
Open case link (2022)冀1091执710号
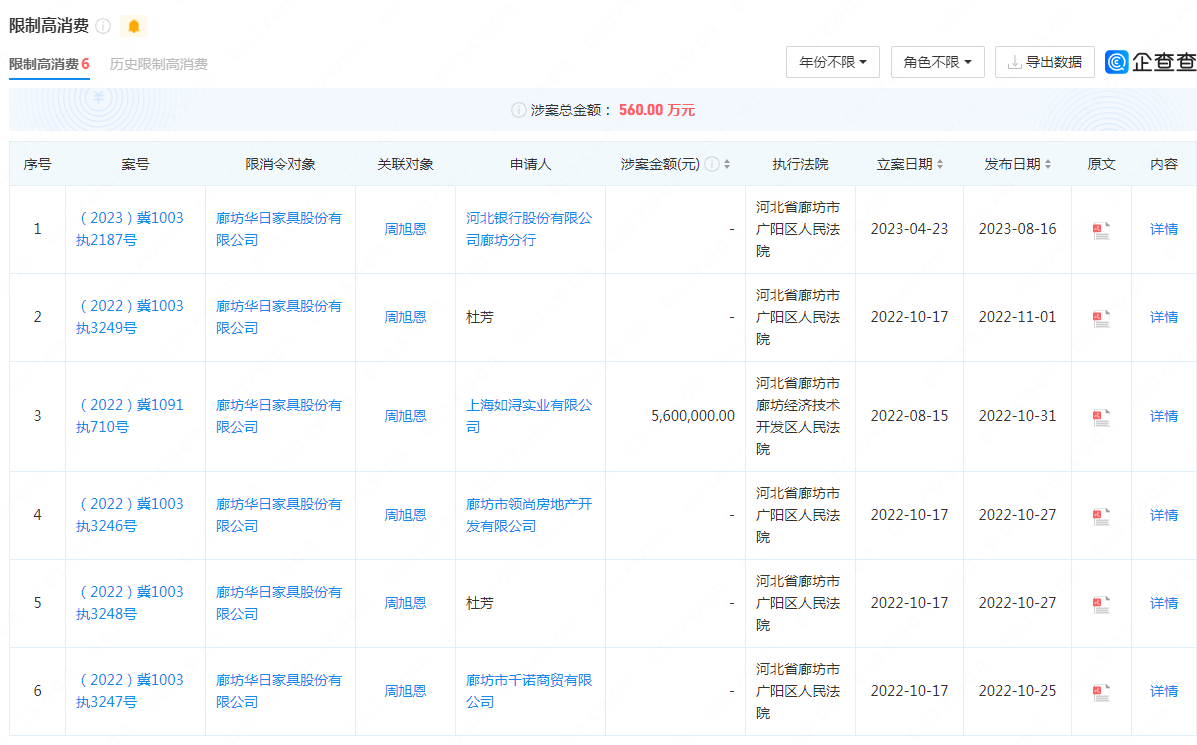click(x=130, y=416)
